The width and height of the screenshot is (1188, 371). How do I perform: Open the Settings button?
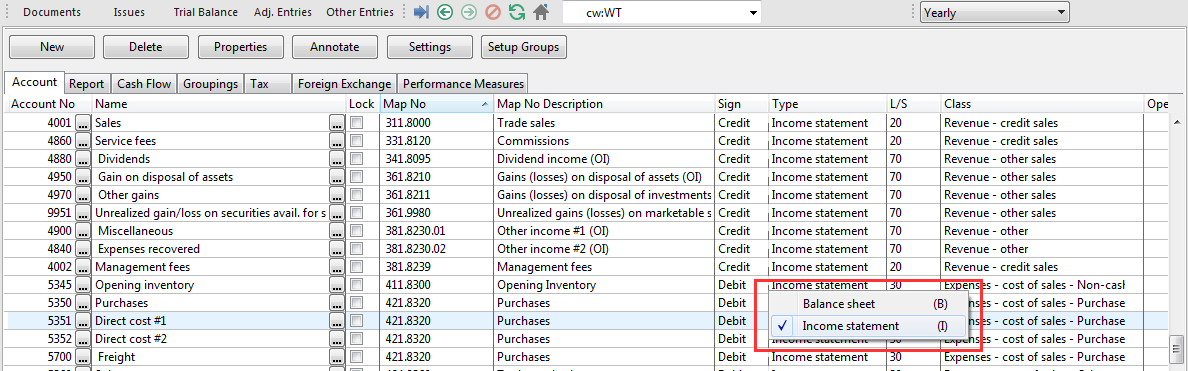430,47
